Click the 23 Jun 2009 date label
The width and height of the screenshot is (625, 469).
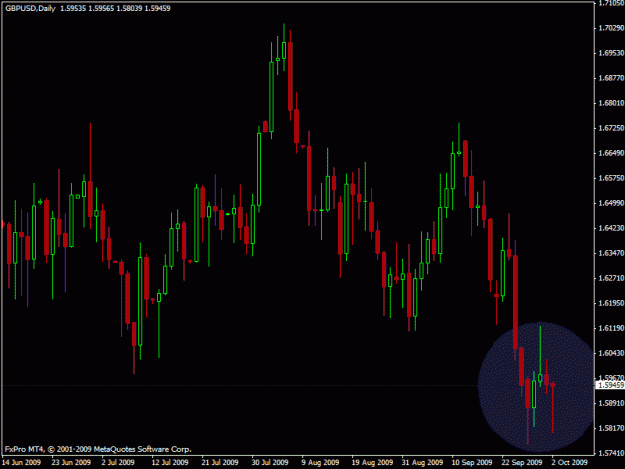71,462
